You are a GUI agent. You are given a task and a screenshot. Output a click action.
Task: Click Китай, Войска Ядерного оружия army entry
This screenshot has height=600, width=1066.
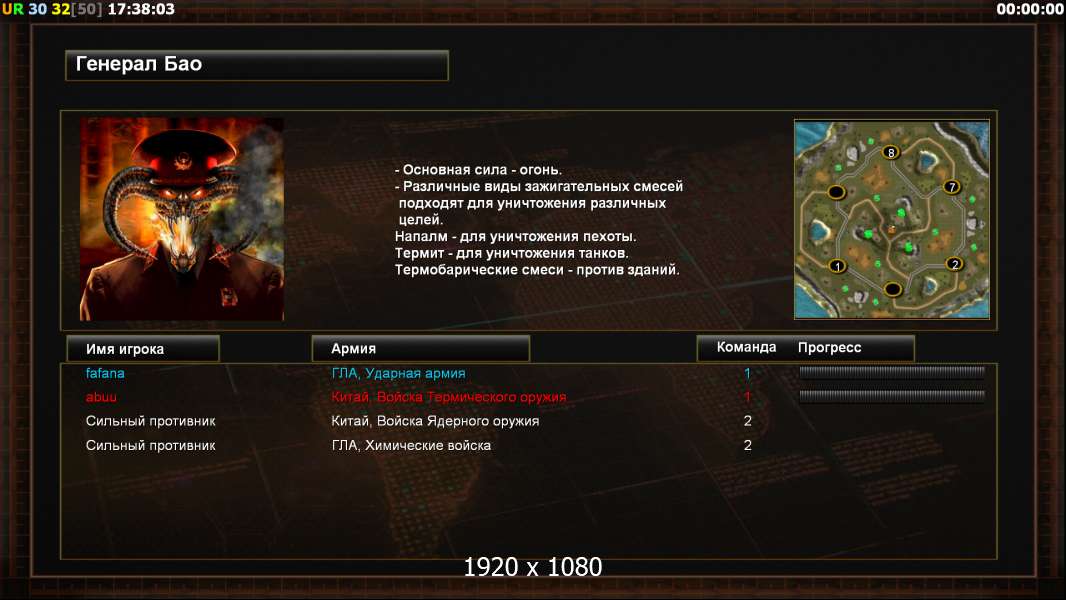435,421
